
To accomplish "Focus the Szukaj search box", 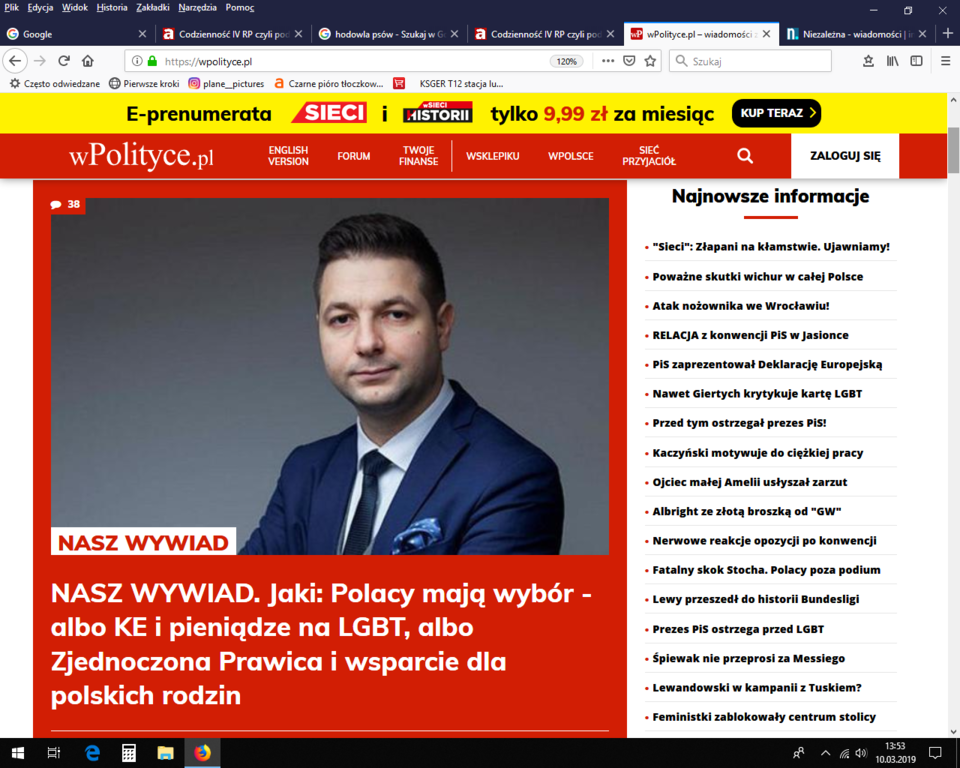I will pyautogui.click(x=750, y=61).
